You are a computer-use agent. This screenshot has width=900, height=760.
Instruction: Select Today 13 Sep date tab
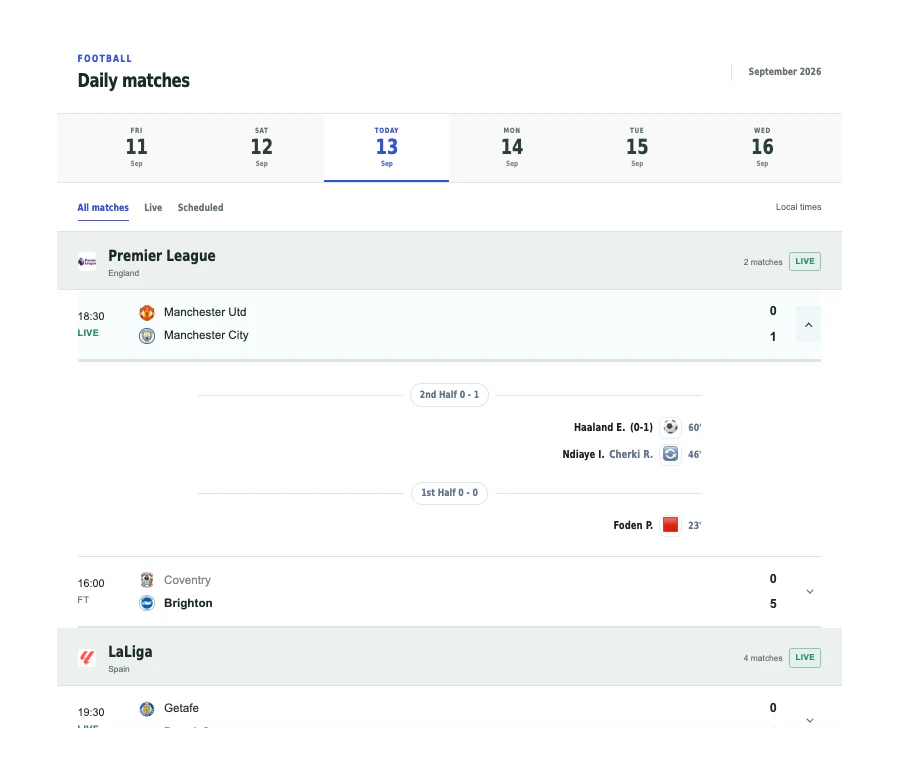(x=386, y=148)
